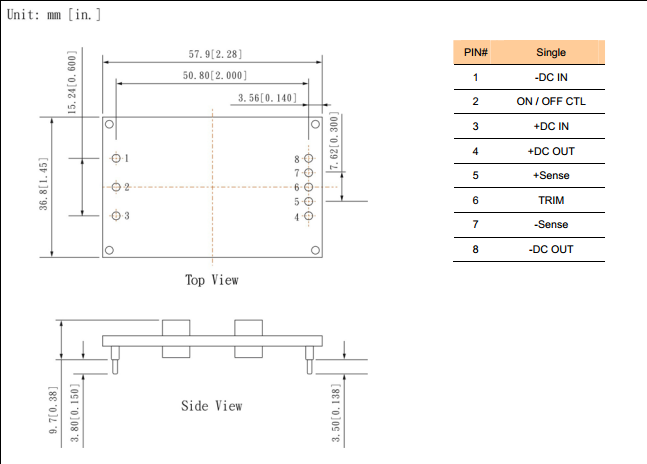The width and height of the screenshot is (647, 464).
Task: Click pin 2 circle in Top View
Action: click(116, 187)
